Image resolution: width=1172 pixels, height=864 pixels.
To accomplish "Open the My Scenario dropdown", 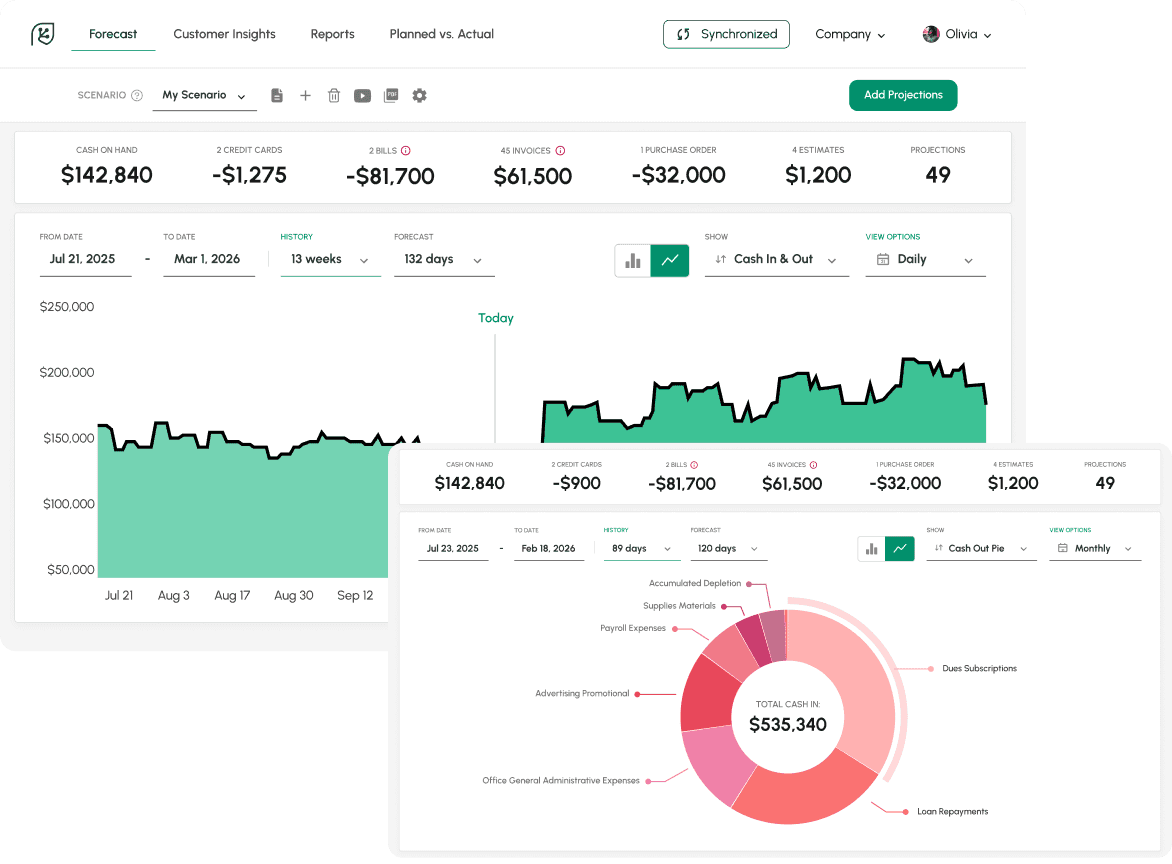I will click(204, 96).
